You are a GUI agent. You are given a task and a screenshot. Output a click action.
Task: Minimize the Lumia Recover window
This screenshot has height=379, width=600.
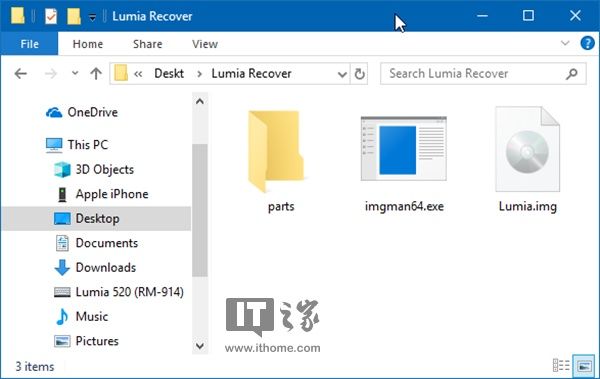pyautogui.click(x=483, y=16)
